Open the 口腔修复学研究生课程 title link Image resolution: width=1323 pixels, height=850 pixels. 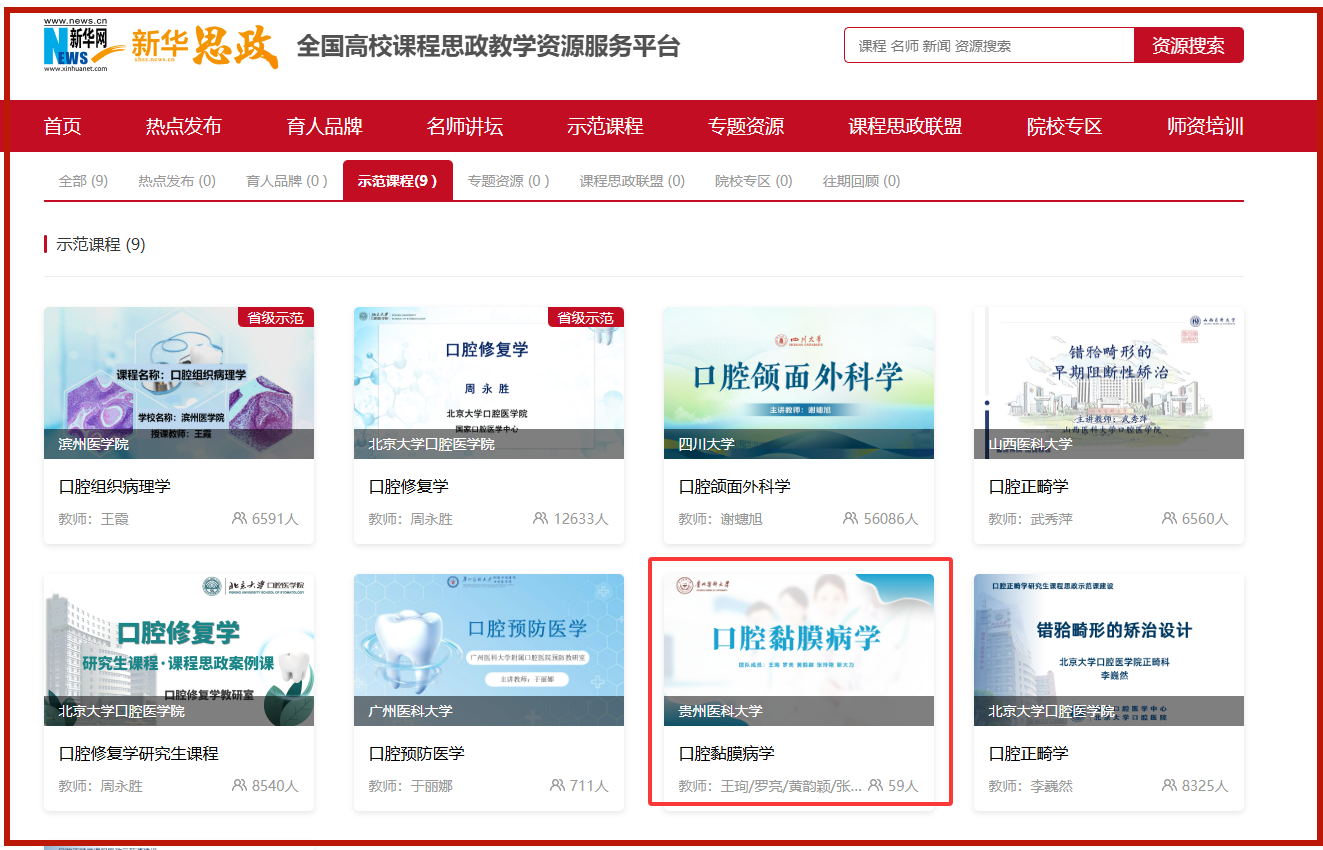coord(138,753)
